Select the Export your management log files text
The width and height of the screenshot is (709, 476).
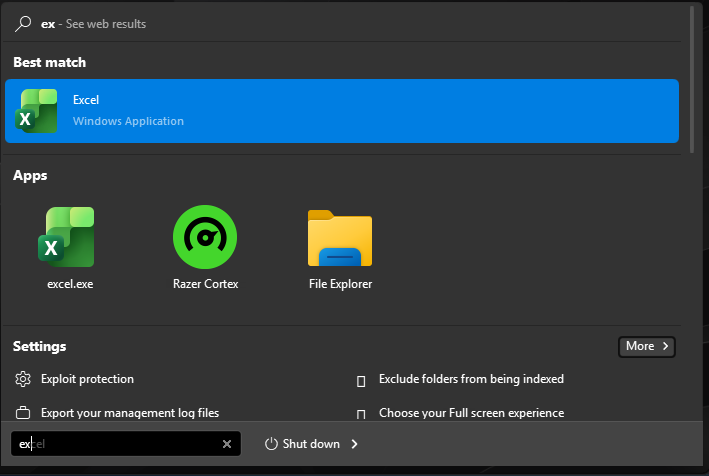(130, 413)
